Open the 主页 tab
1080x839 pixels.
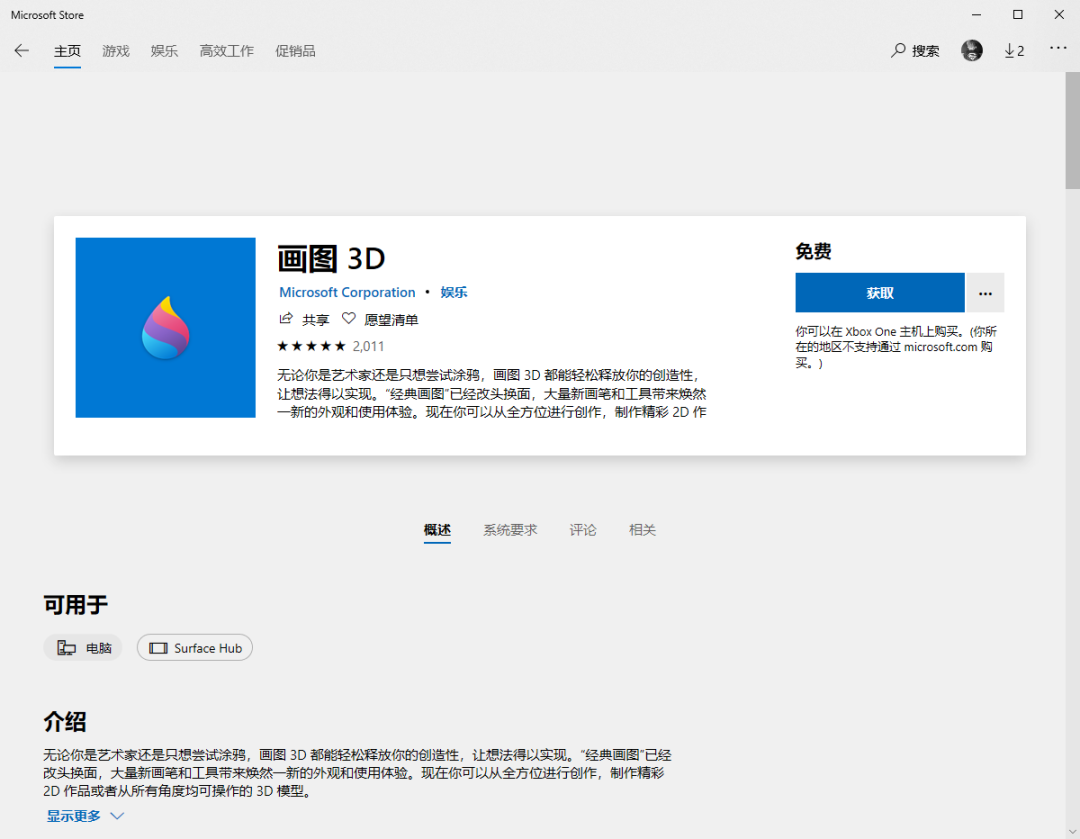tap(68, 51)
